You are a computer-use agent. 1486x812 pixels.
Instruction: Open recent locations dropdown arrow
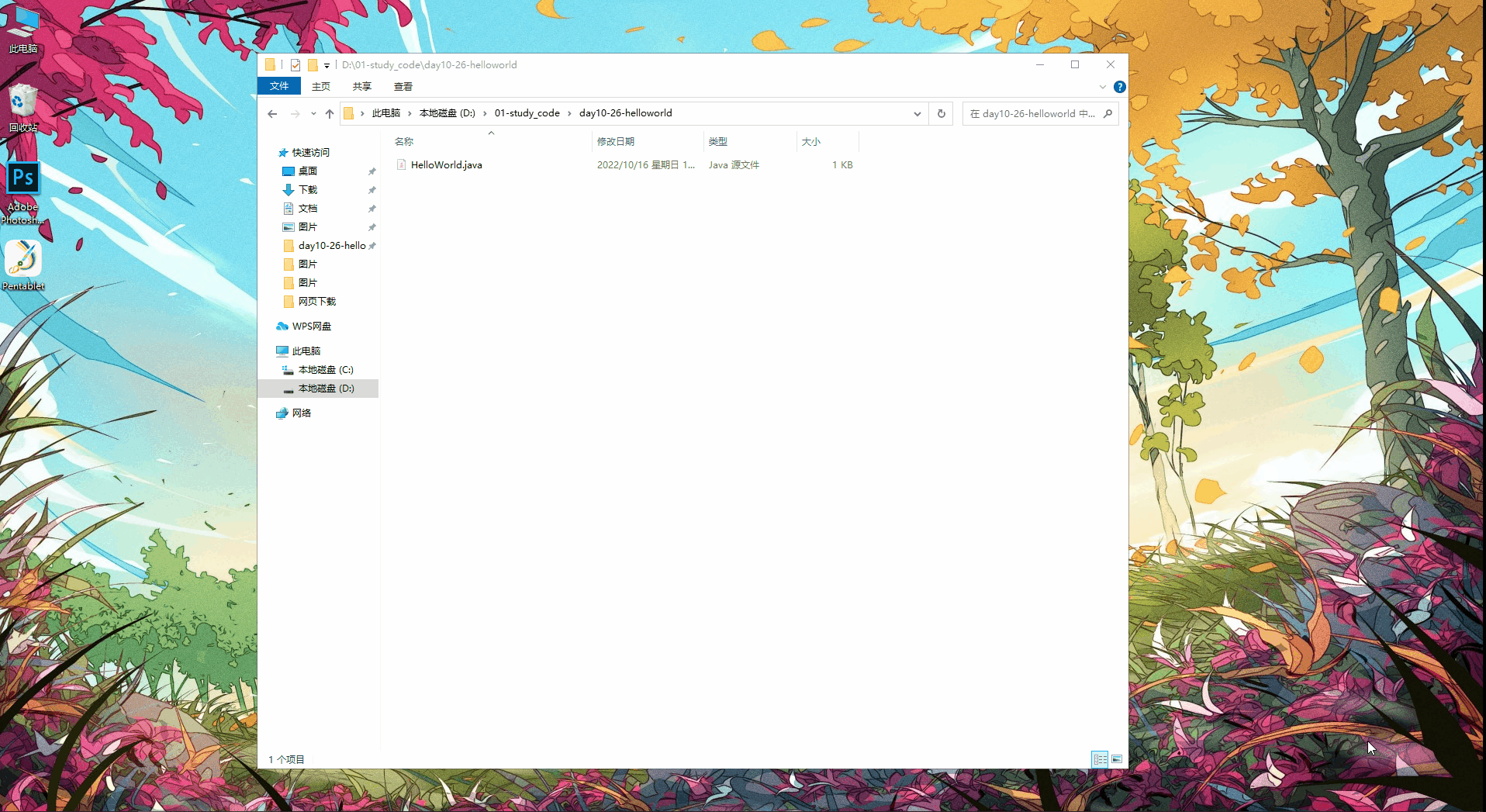pyautogui.click(x=313, y=114)
